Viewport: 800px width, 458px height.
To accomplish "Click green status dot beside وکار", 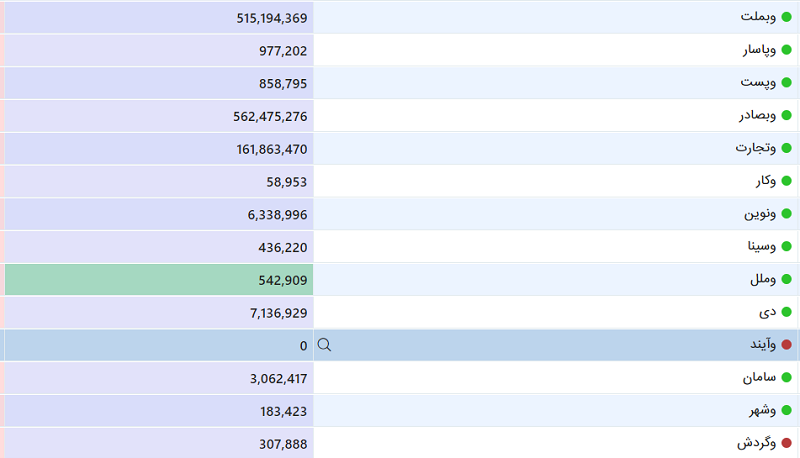I will [786, 181].
